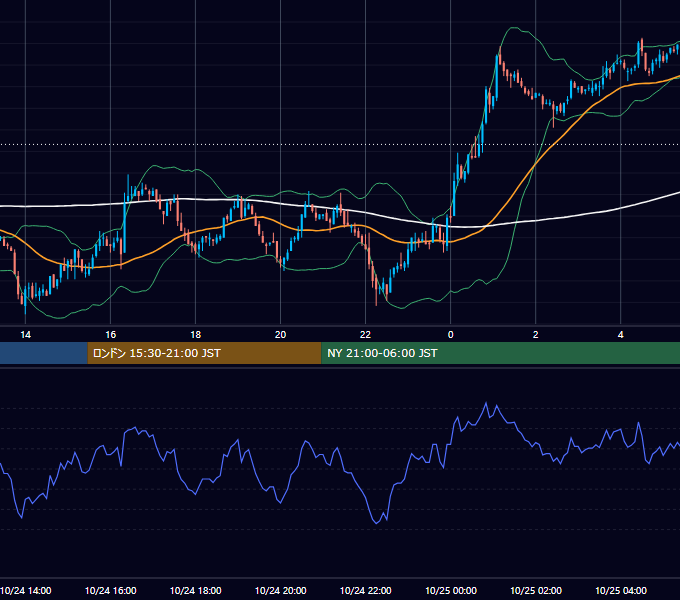This screenshot has width=680, height=600.
Task: Click the 2 hour label on price chart axis
Action: click(536, 335)
